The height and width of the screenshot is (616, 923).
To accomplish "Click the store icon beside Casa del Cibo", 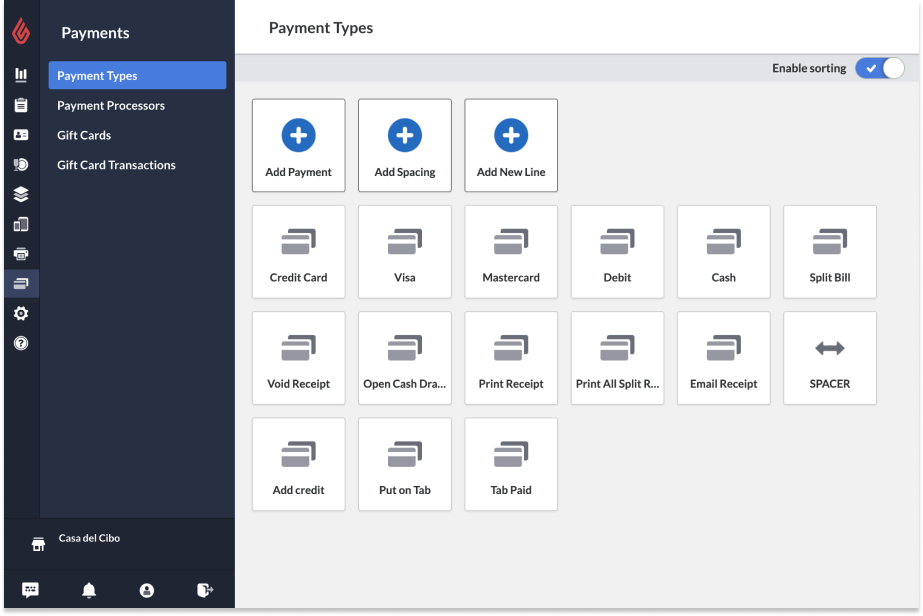I will [38, 544].
